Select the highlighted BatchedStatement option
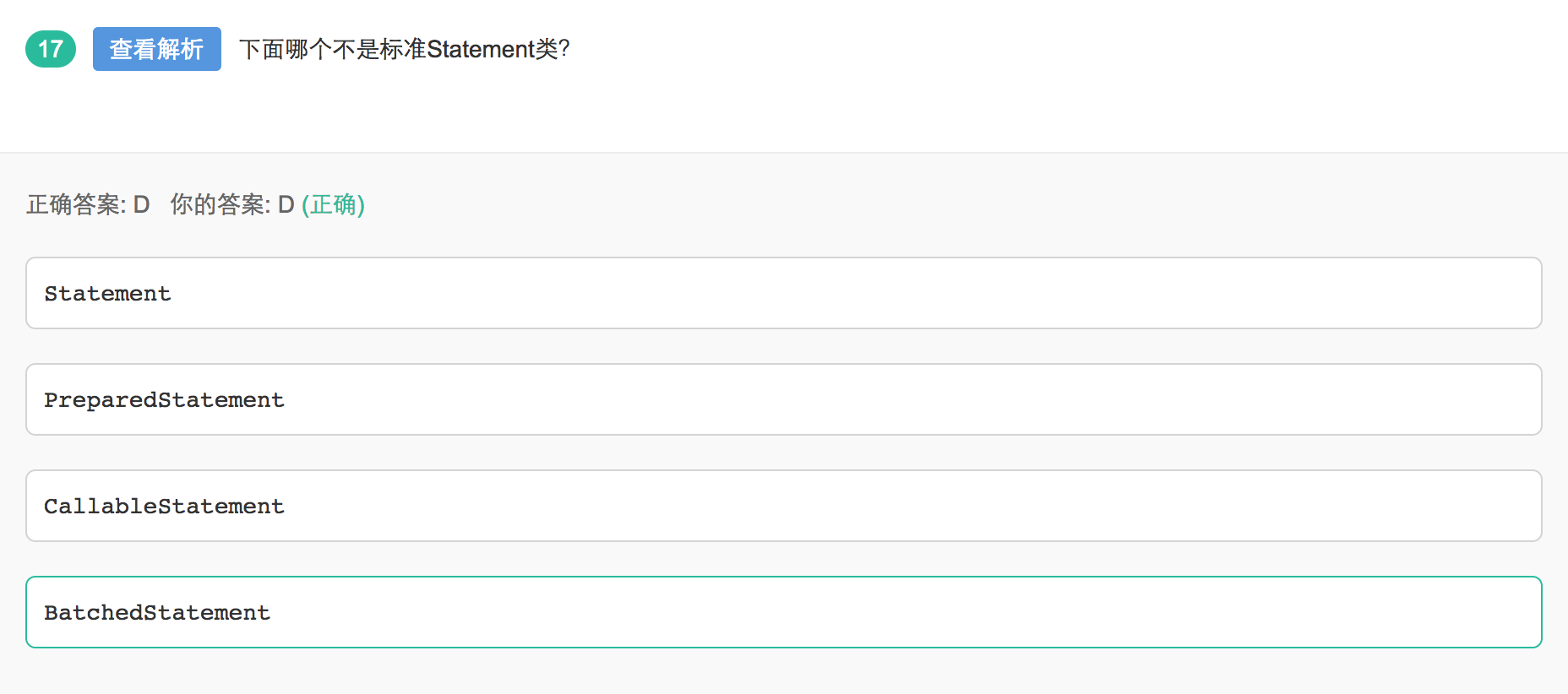 coord(783,612)
